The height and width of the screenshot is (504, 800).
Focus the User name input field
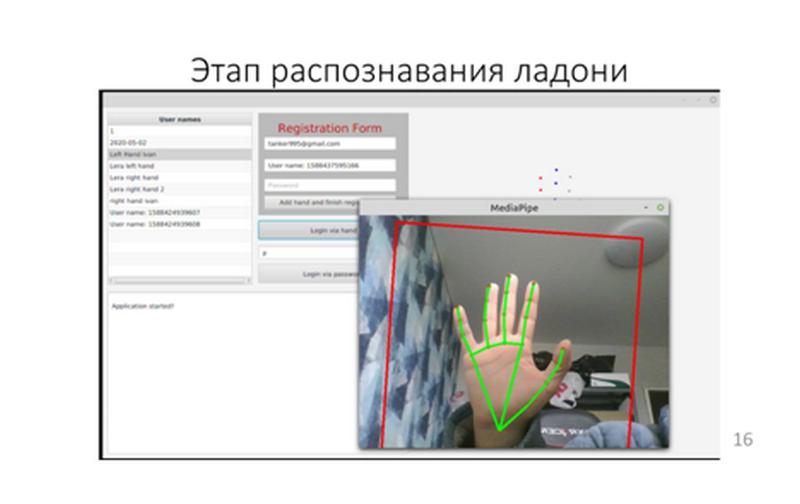[x=330, y=165]
